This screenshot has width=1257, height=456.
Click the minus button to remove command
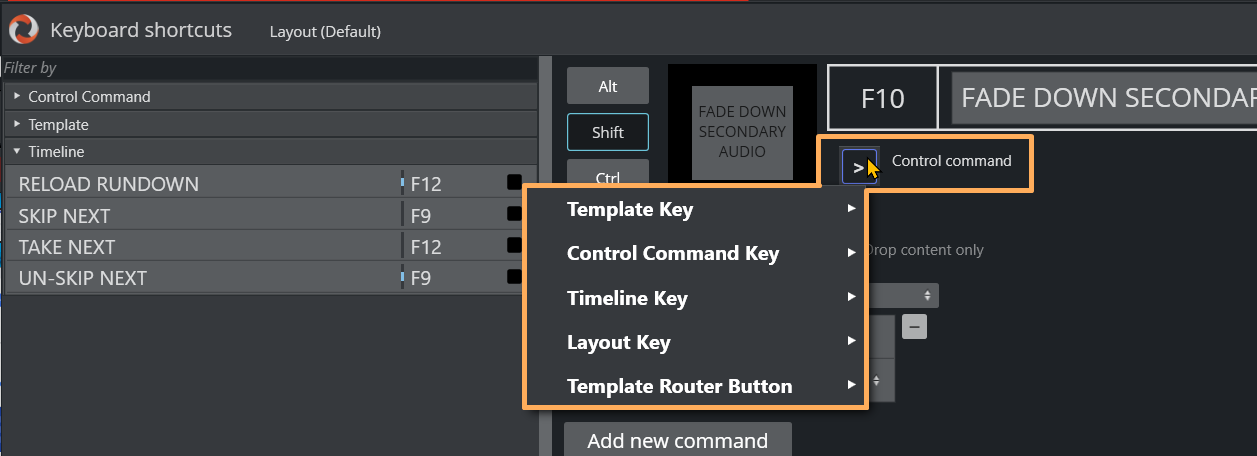pos(915,327)
